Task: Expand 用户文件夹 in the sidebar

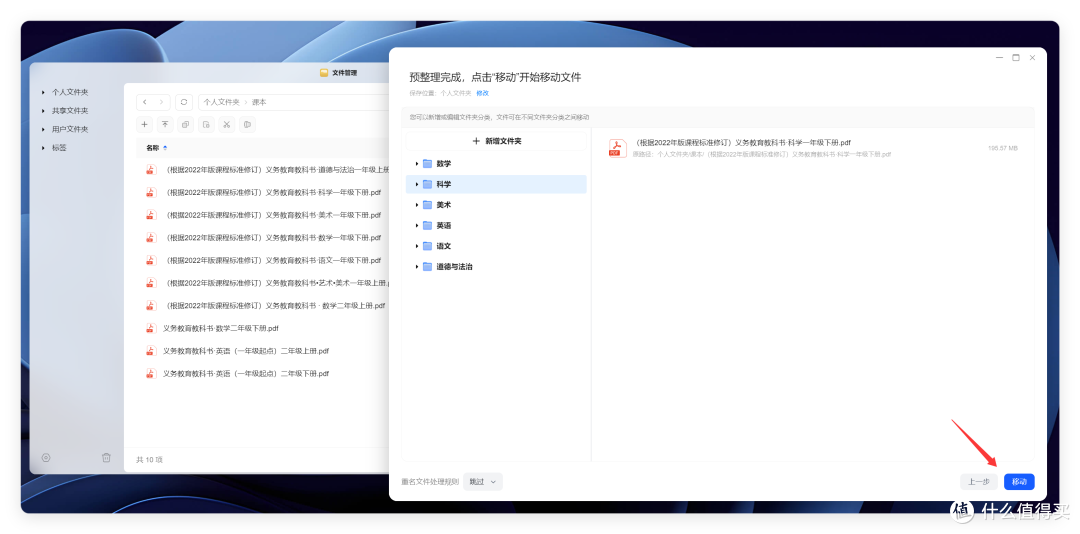Action: point(43,129)
